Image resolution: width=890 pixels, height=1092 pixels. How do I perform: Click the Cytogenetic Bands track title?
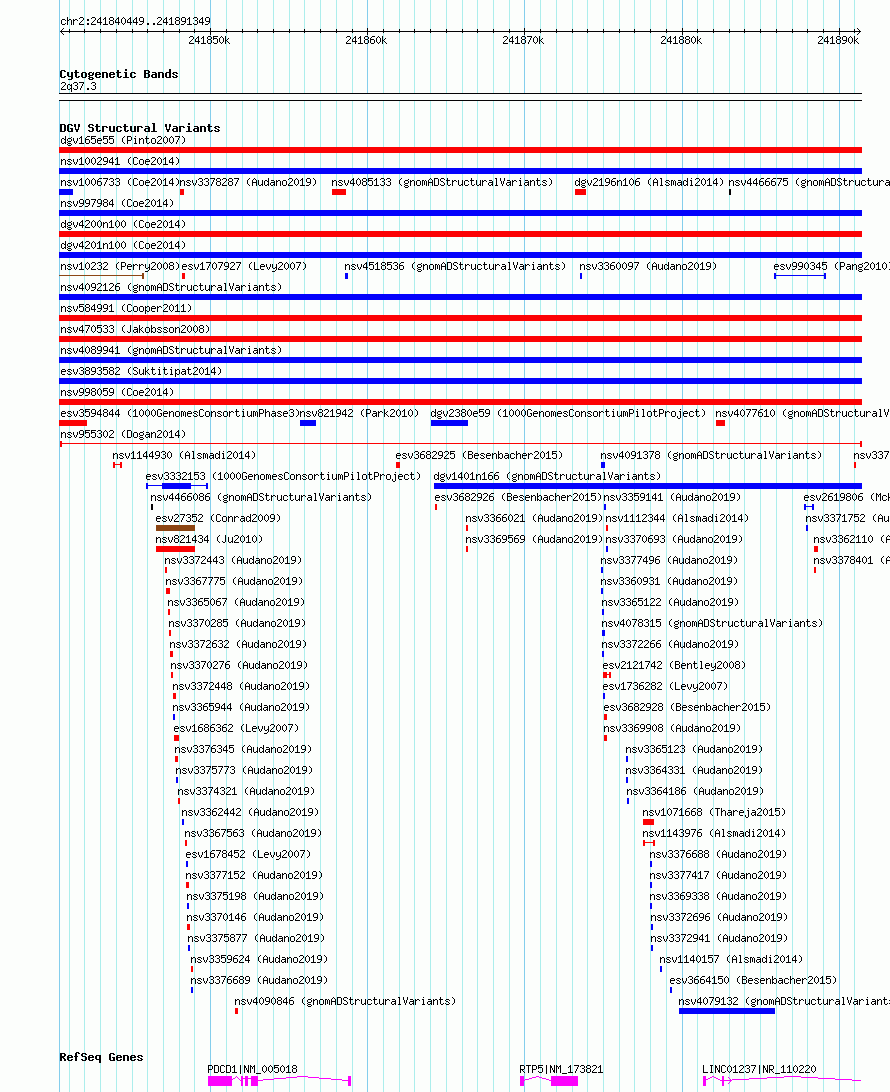(x=119, y=74)
